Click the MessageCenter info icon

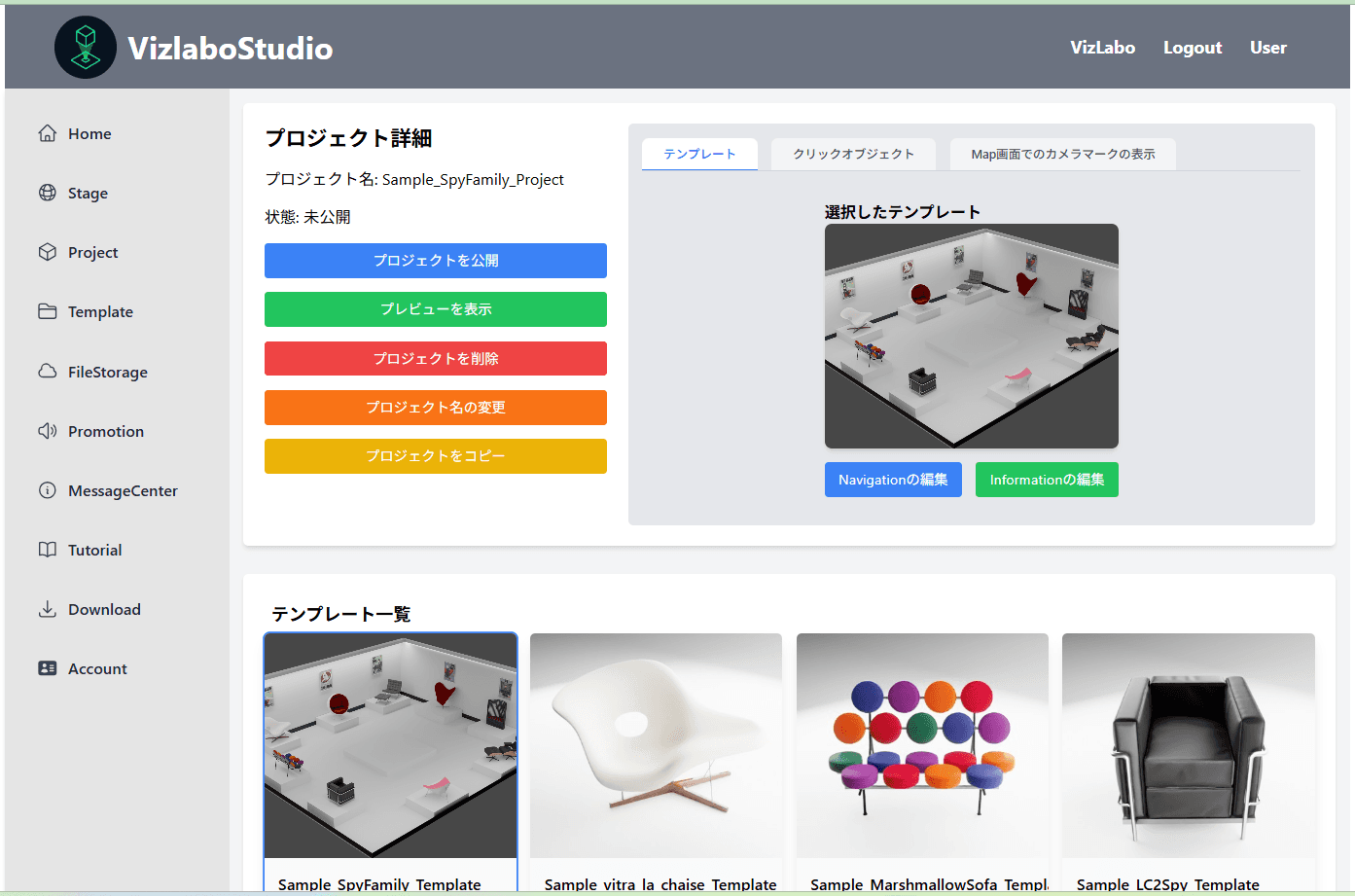click(x=47, y=490)
